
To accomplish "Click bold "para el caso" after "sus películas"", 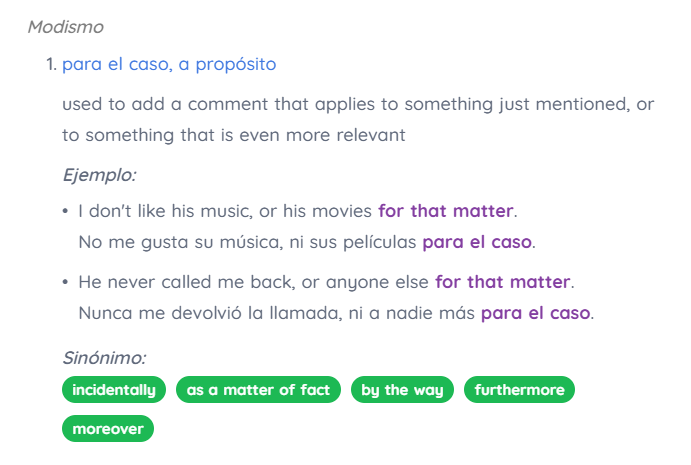I will [x=477, y=241].
